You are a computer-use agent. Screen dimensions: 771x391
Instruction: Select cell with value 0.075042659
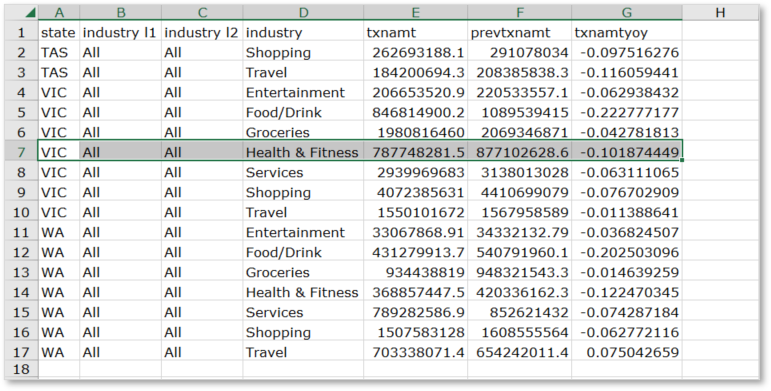pyautogui.click(x=626, y=352)
